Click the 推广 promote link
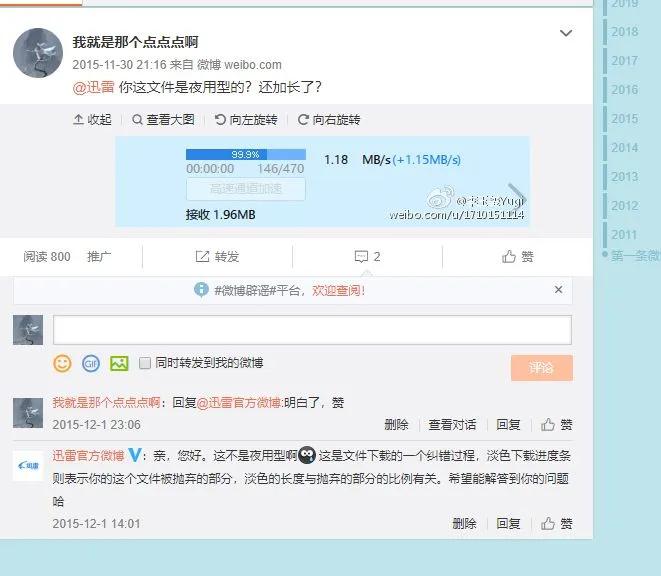This screenshot has height=576, width=661. coord(99,256)
